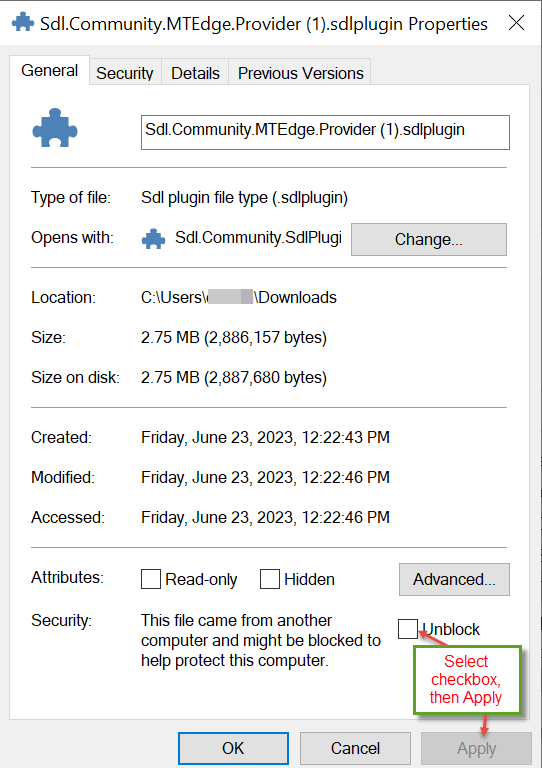The width and height of the screenshot is (542, 768).
Task: Click the green-bordered 'Select checkbox, then Apply' note
Action: 467,679
